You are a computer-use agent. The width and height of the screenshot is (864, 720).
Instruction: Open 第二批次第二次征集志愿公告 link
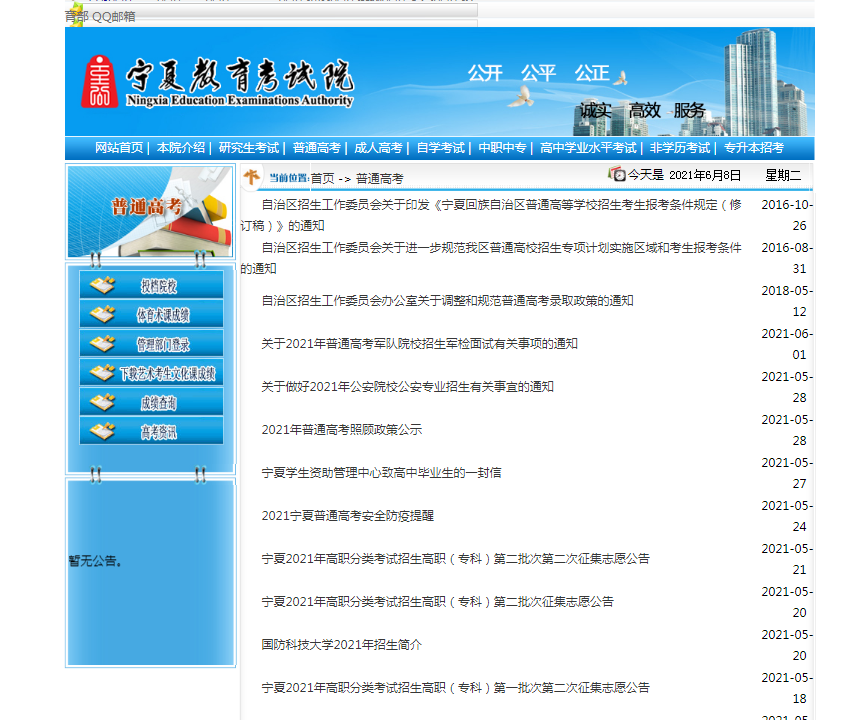pyautogui.click(x=456, y=559)
